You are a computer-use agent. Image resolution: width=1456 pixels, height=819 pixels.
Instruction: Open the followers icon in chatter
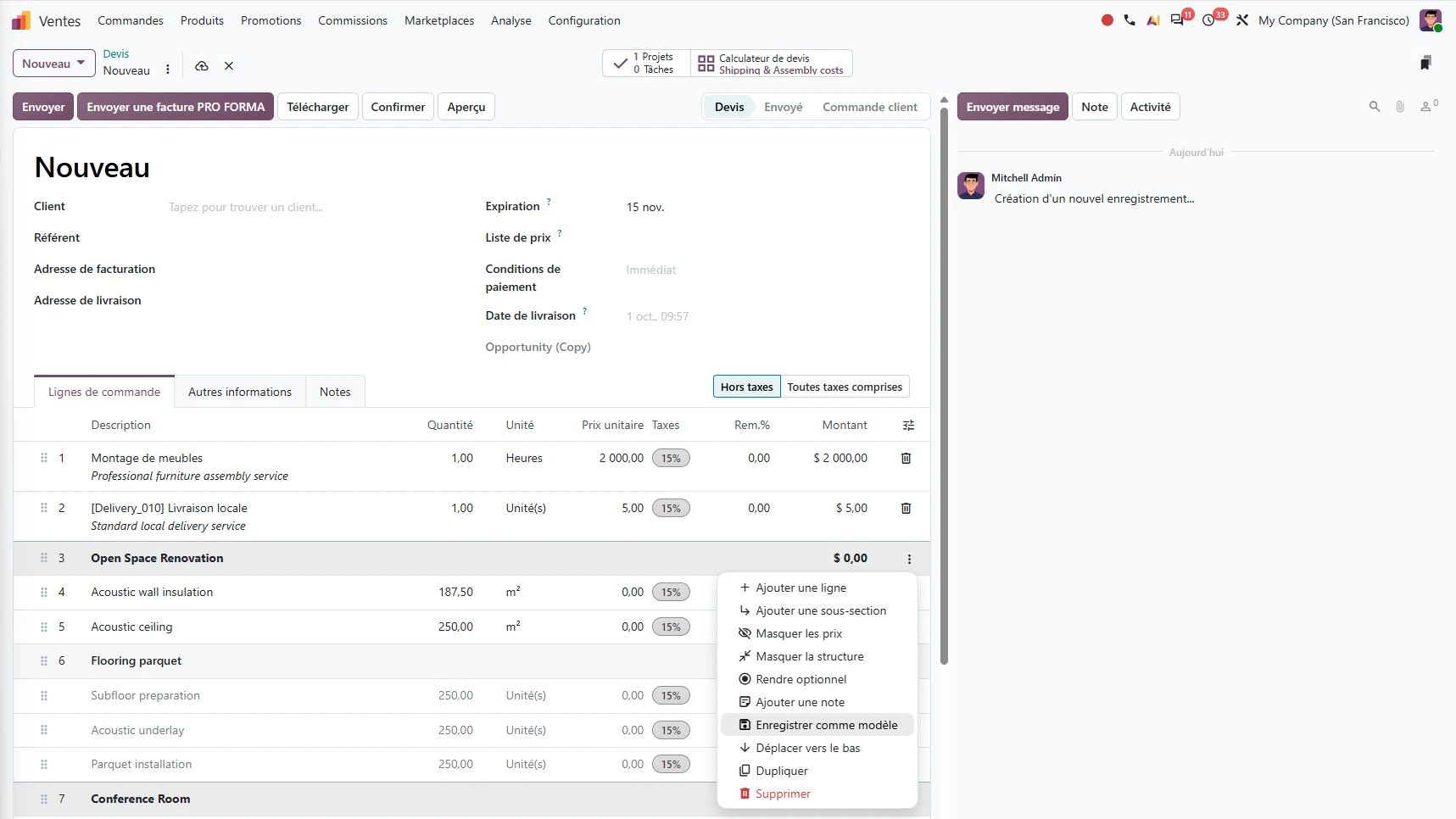[x=1429, y=106]
